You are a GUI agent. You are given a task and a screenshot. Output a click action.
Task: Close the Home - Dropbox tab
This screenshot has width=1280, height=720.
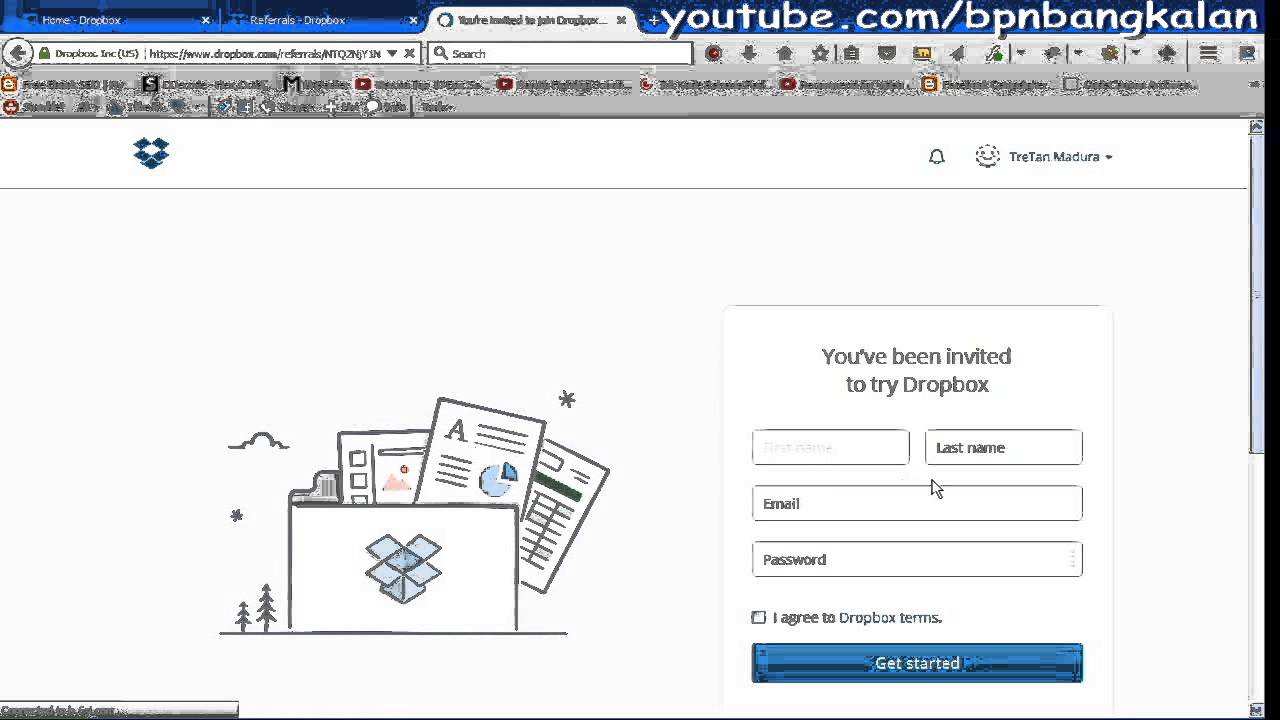point(206,20)
